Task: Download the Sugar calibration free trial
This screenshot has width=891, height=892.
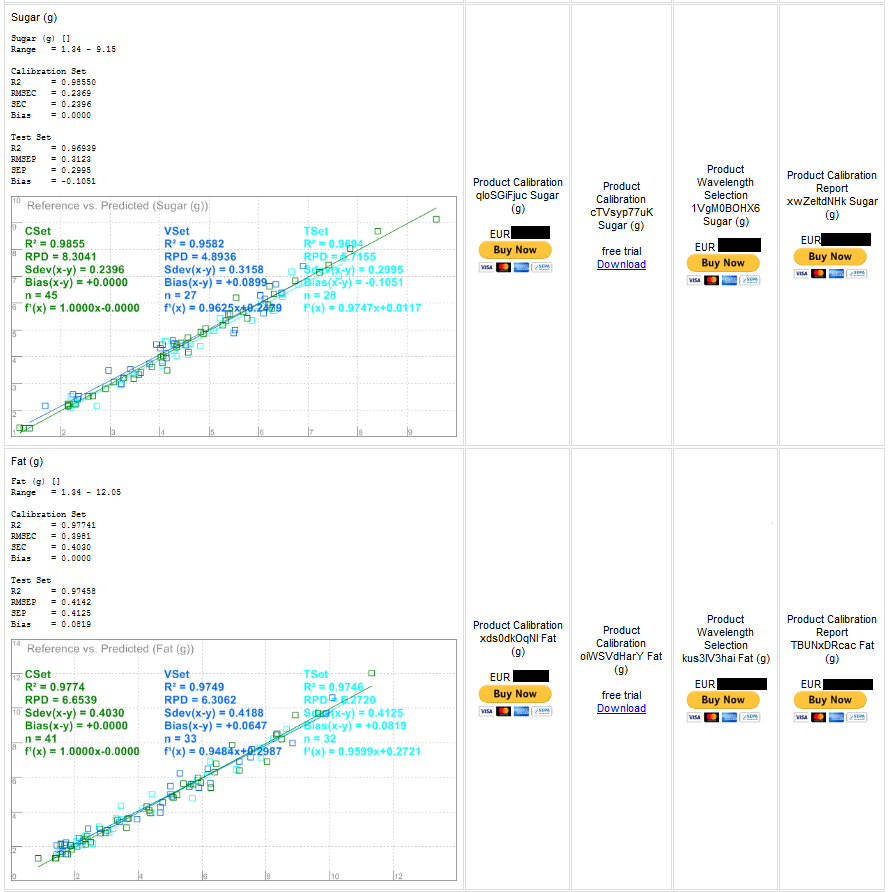Action: [x=621, y=265]
